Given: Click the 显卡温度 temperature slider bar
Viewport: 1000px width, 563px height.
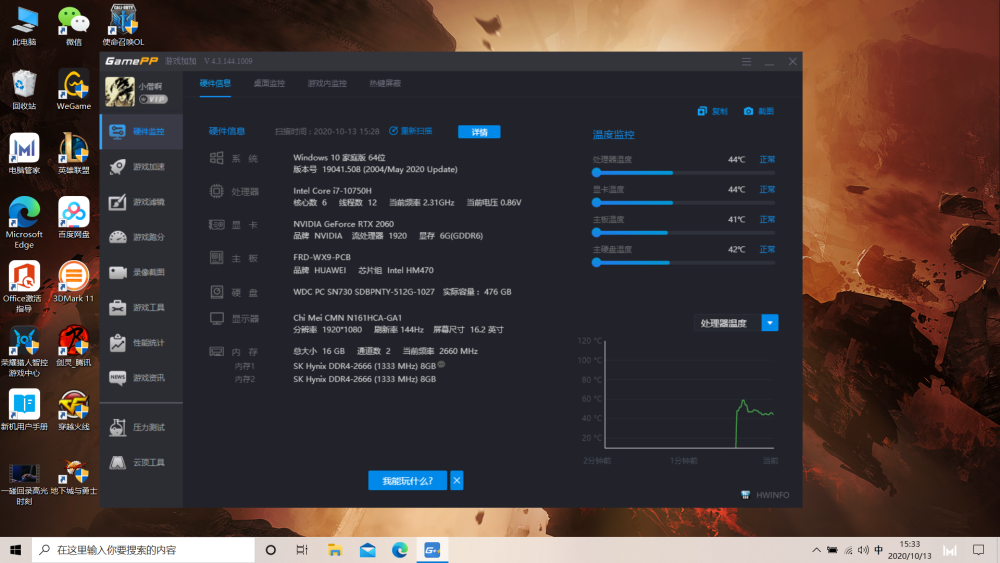Looking at the screenshot, I should 684,202.
